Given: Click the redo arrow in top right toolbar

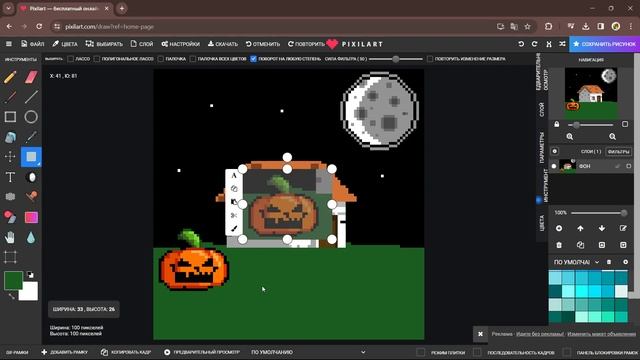Looking at the screenshot, I should coord(535,44).
